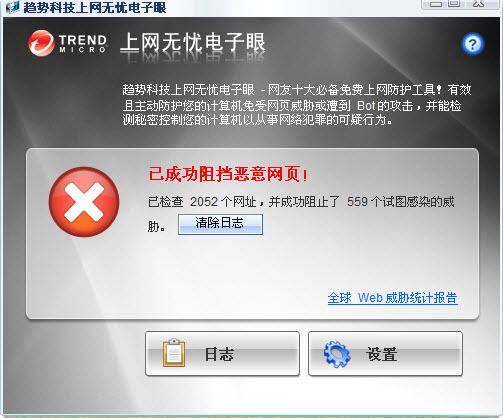The image size is (503, 418).
Task: Maximize the 上网无忧电子眼 window
Action: coord(454,4)
